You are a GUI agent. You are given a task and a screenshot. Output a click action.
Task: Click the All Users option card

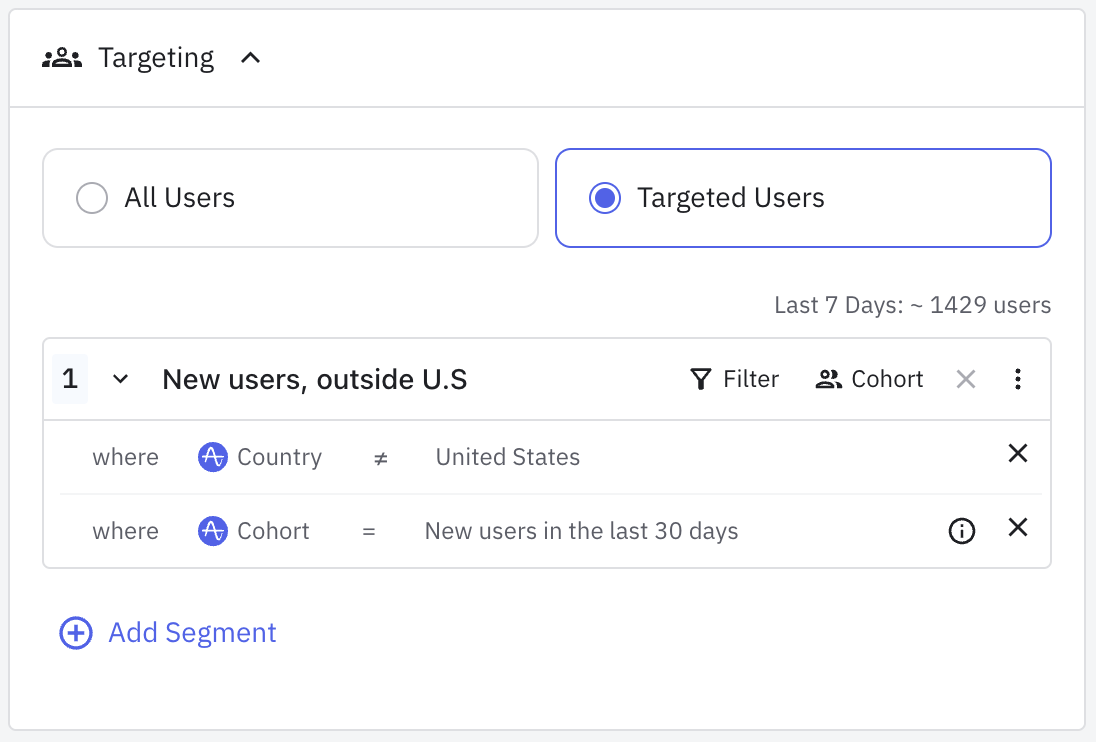coord(290,198)
